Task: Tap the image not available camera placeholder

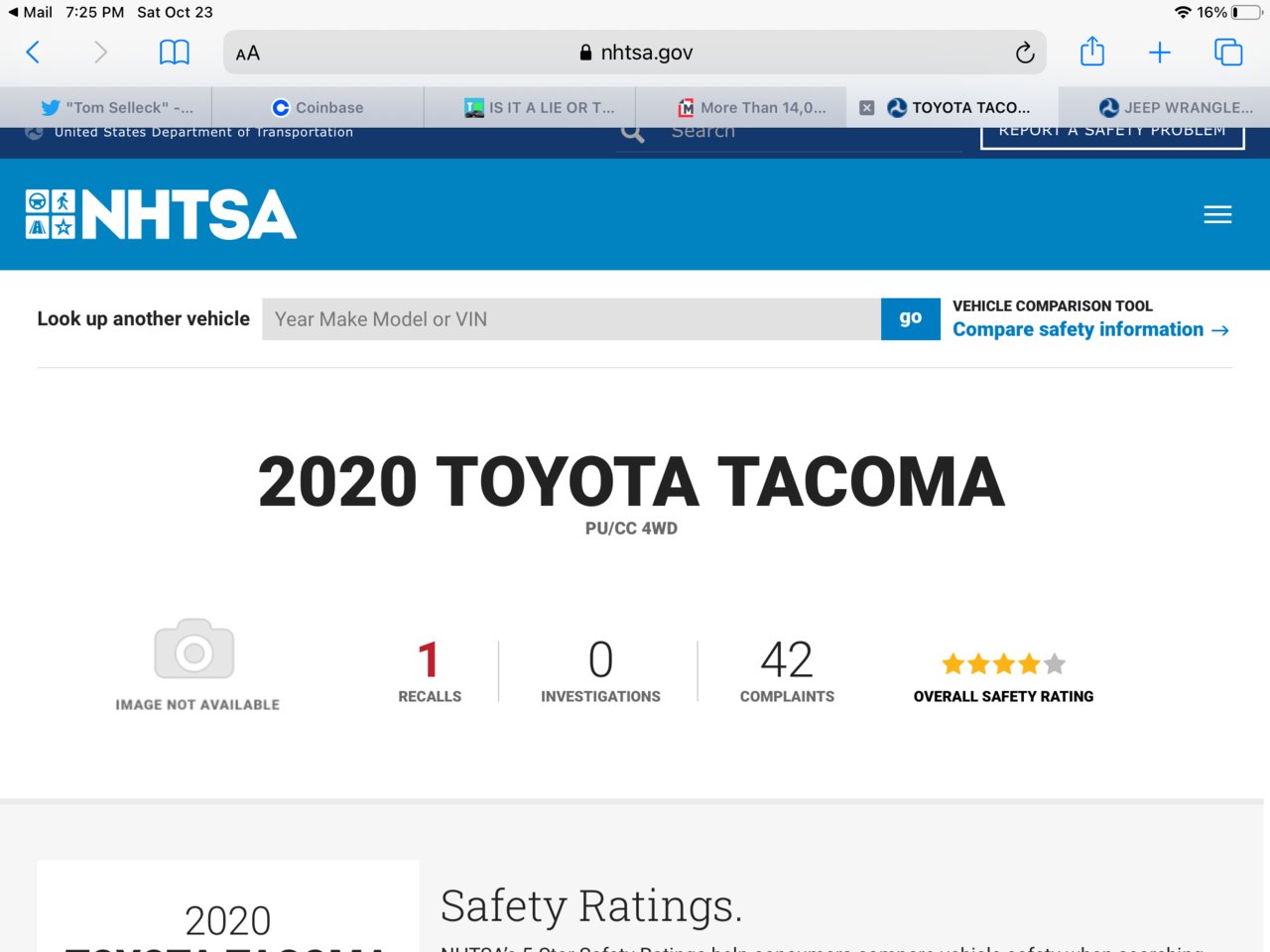Action: pyautogui.click(x=194, y=650)
